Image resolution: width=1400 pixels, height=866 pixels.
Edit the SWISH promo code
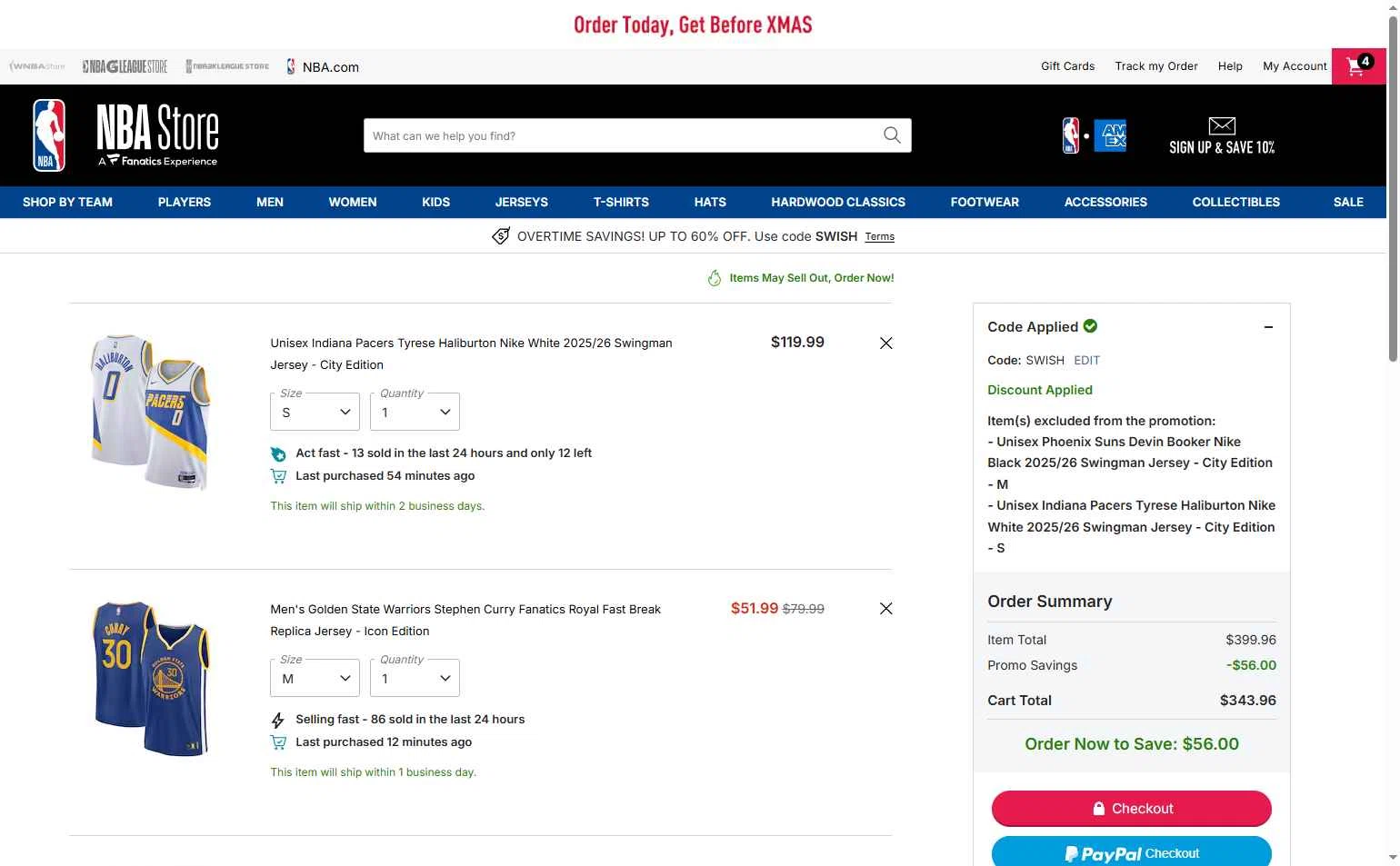click(1086, 361)
